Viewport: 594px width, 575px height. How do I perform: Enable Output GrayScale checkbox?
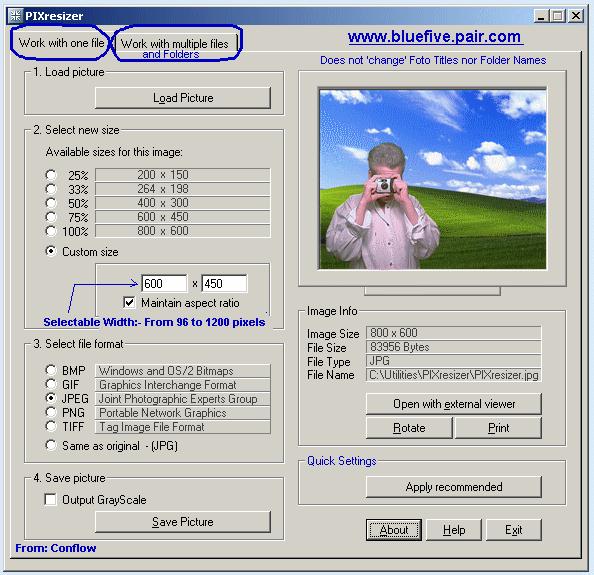click(50, 499)
